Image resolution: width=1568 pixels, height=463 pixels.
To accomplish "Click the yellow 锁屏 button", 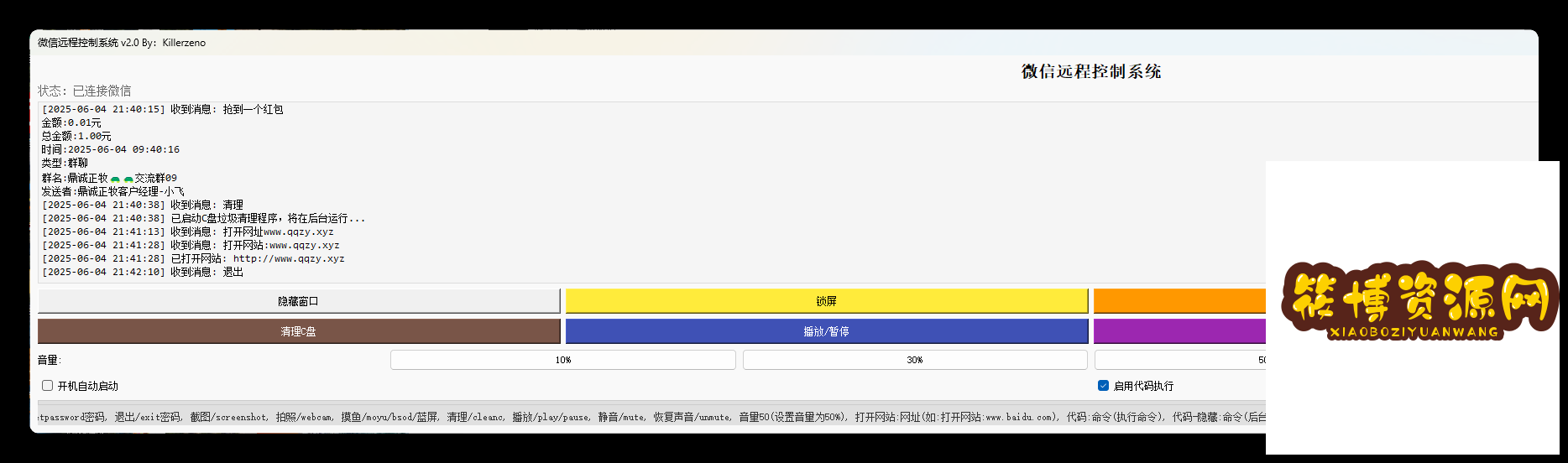I will 827,301.
